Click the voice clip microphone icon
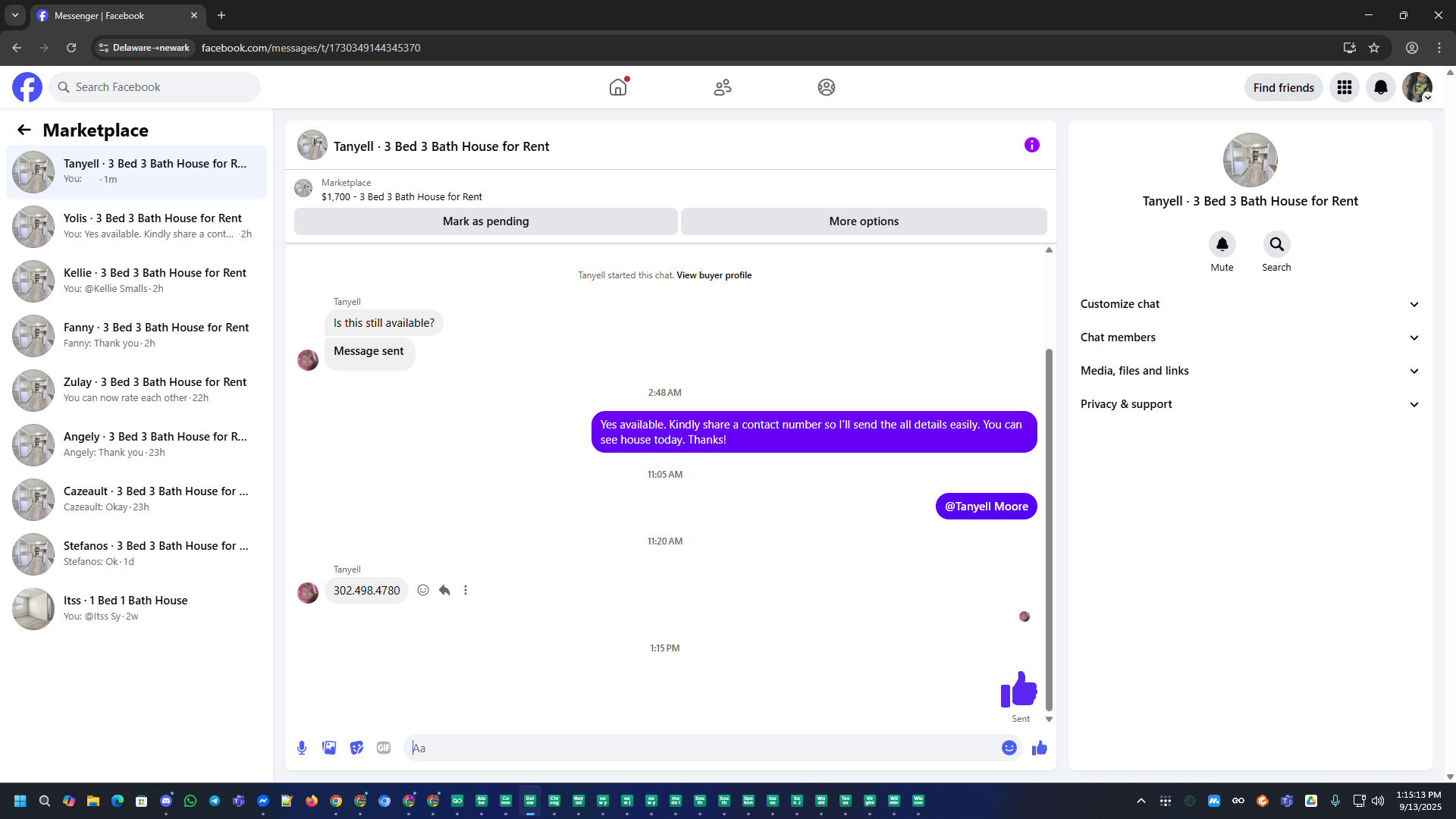 pos(302,748)
